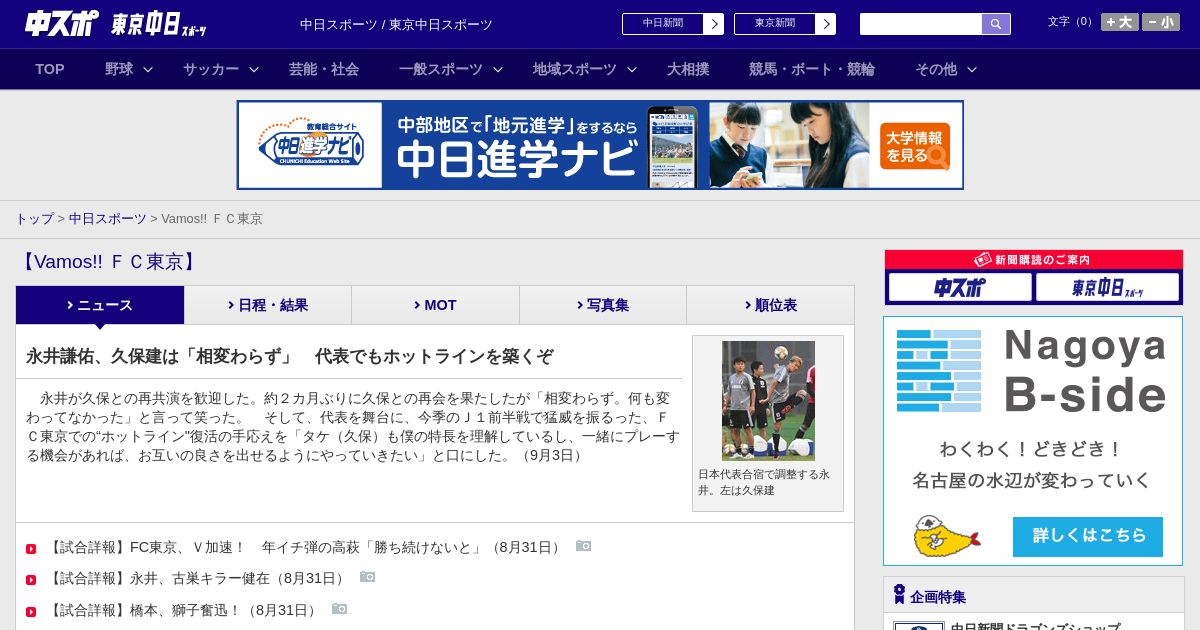Click the 東京中日スポーツ logo in the header

coord(158,25)
